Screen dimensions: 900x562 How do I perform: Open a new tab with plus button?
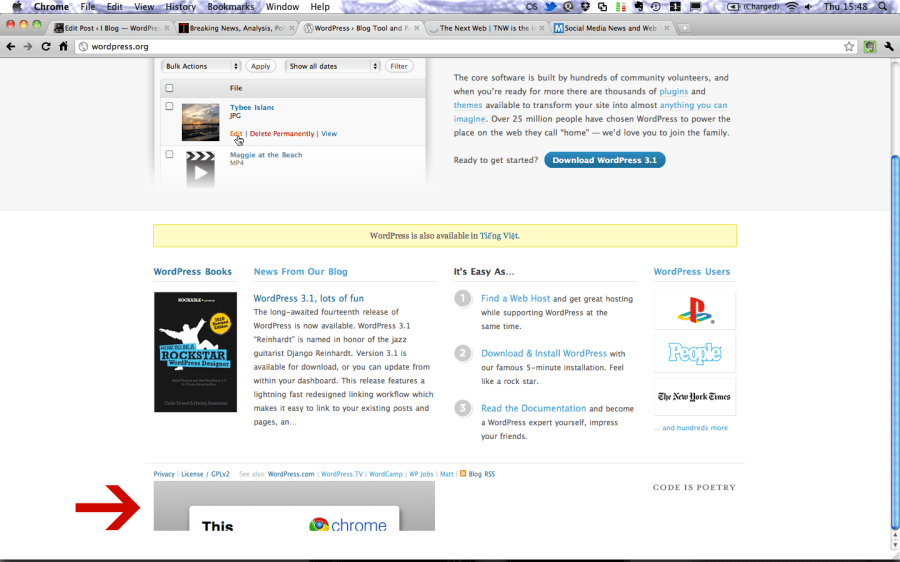pos(684,28)
